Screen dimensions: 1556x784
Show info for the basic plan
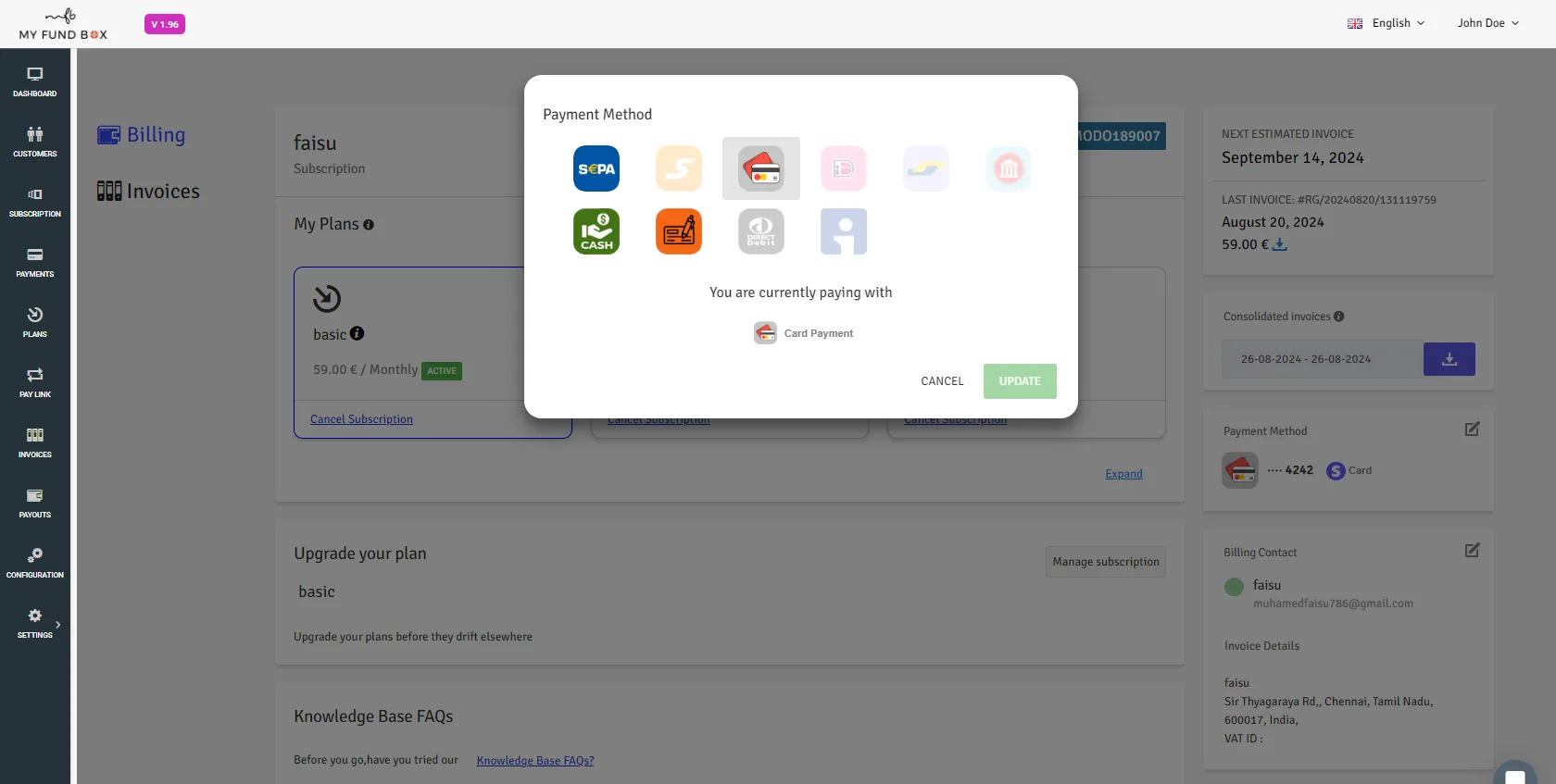[358, 333]
